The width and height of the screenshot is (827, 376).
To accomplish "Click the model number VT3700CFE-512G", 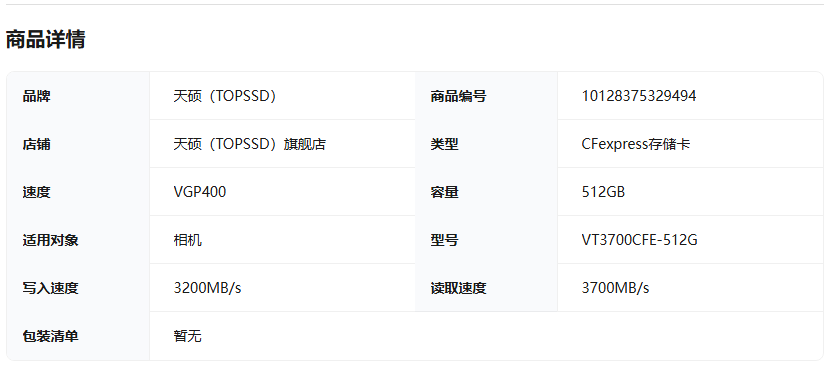I will (x=639, y=240).
